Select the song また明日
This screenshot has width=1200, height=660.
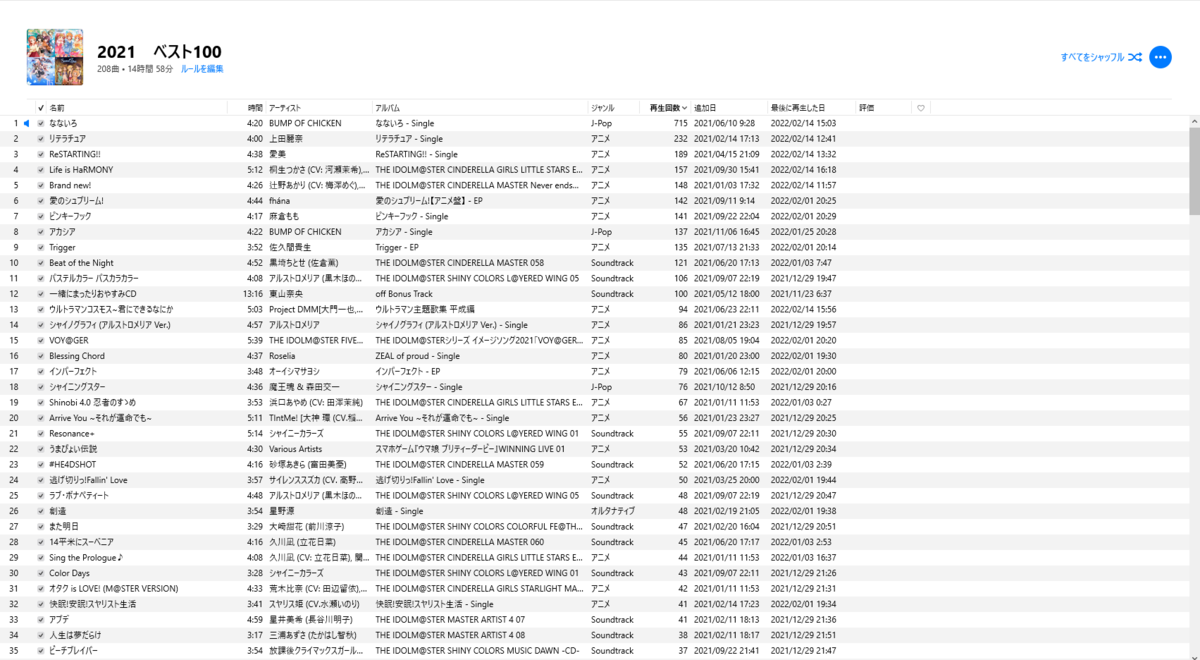pyautogui.click(x=64, y=526)
